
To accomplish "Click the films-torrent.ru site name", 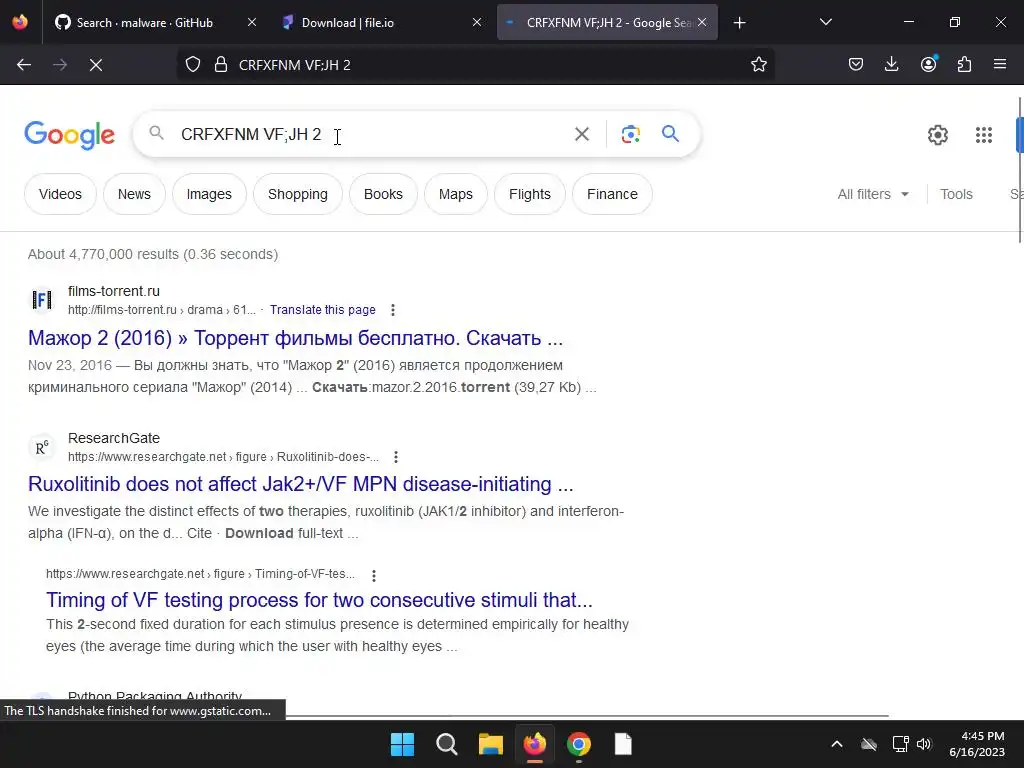I will [114, 291].
